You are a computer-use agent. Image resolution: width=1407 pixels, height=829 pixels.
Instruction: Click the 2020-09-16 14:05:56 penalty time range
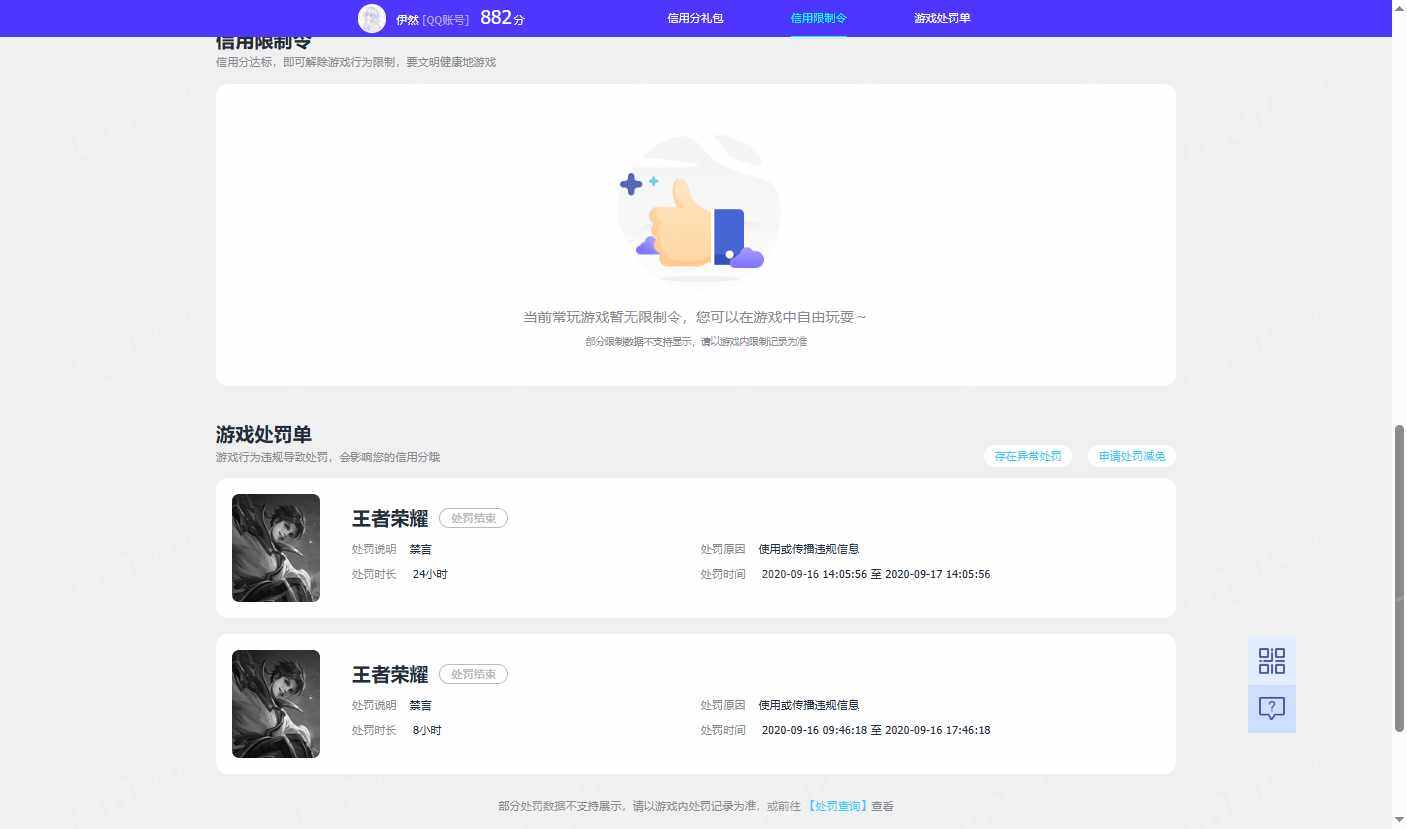pyautogui.click(x=876, y=574)
